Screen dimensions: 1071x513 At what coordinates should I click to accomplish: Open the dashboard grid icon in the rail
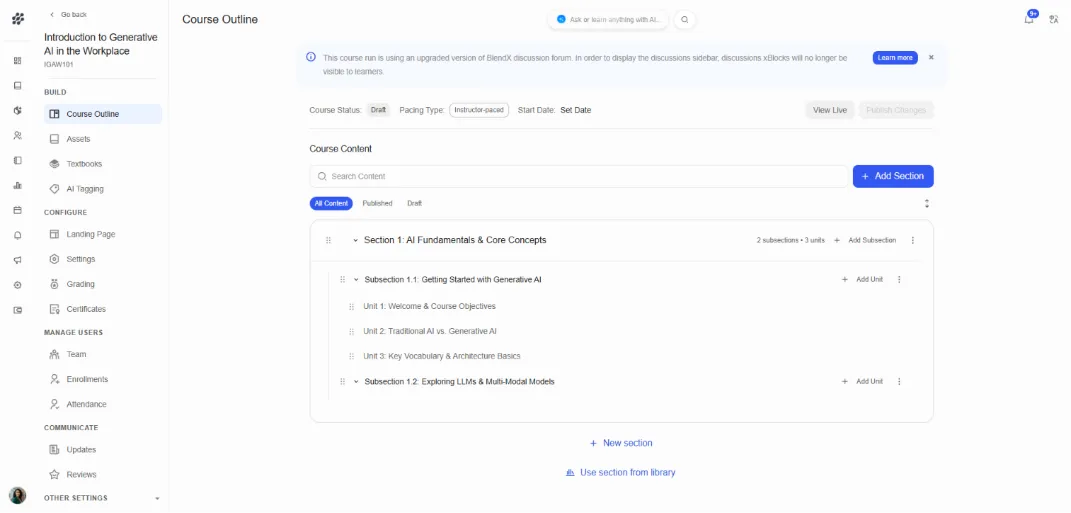18,61
